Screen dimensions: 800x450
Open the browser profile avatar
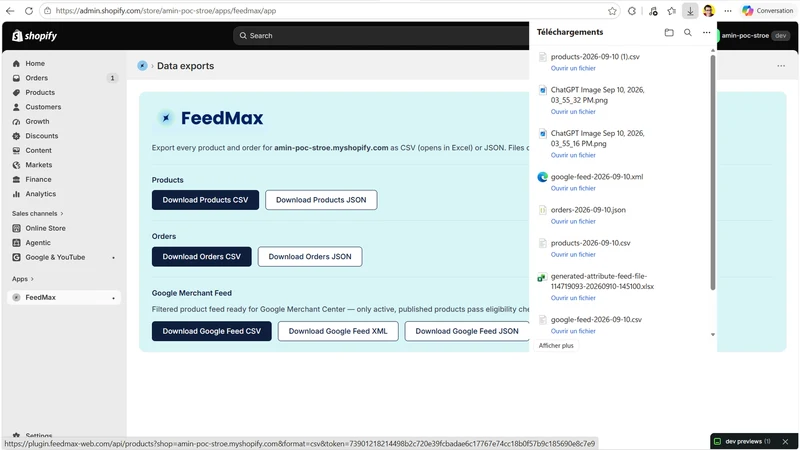(x=709, y=11)
